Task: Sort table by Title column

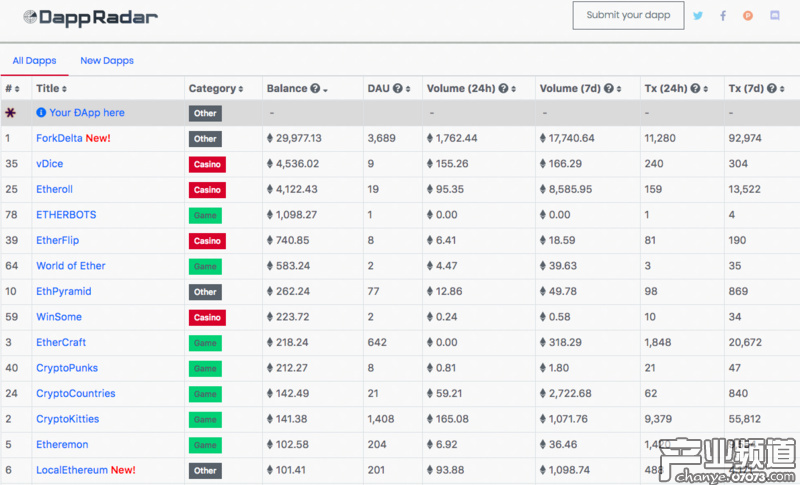Action: (x=60, y=89)
